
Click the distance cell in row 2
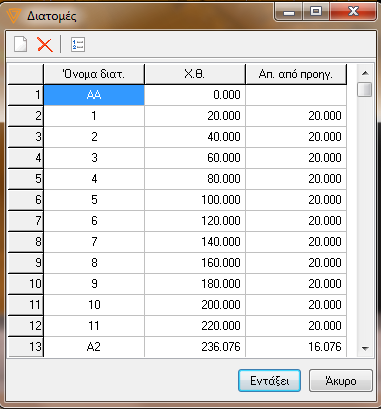click(x=296, y=116)
